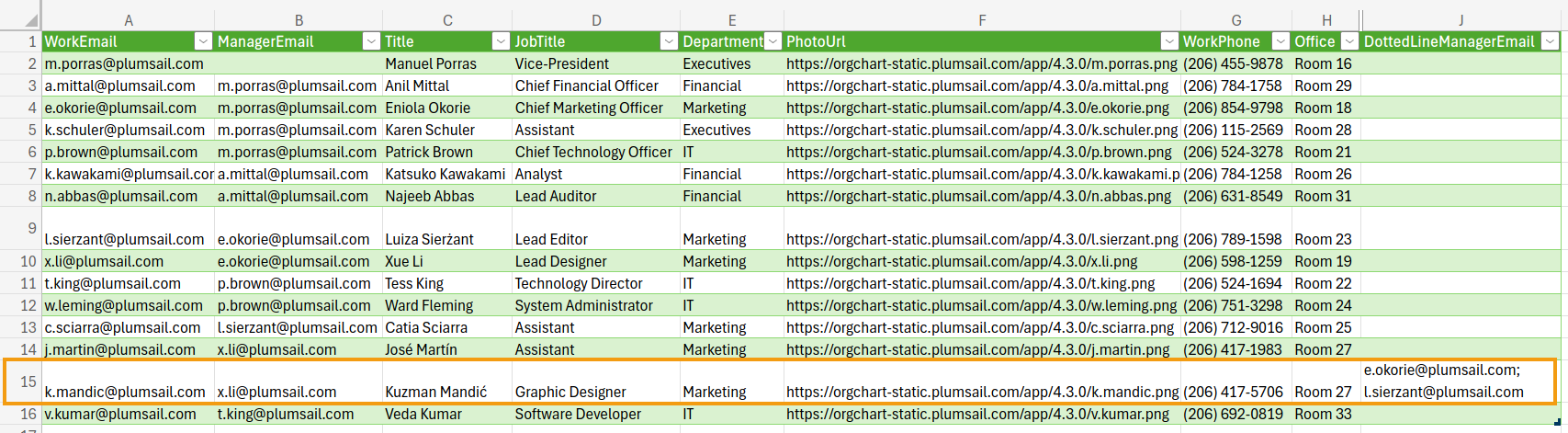Select the Ward Fleming cell
Viewport: 1568px width, 433px height.
coord(446,305)
